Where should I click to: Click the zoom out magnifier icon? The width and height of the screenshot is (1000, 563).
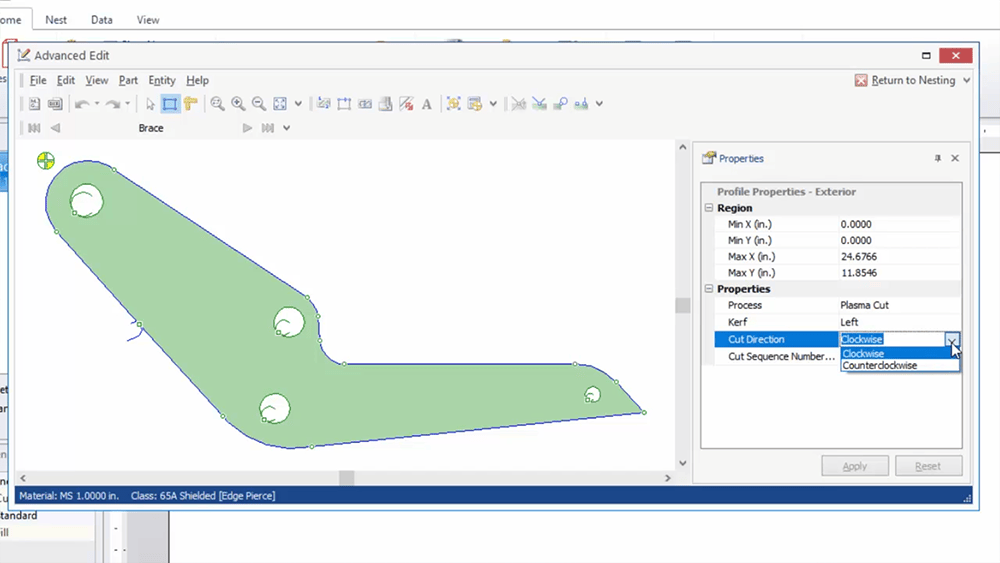pos(259,104)
